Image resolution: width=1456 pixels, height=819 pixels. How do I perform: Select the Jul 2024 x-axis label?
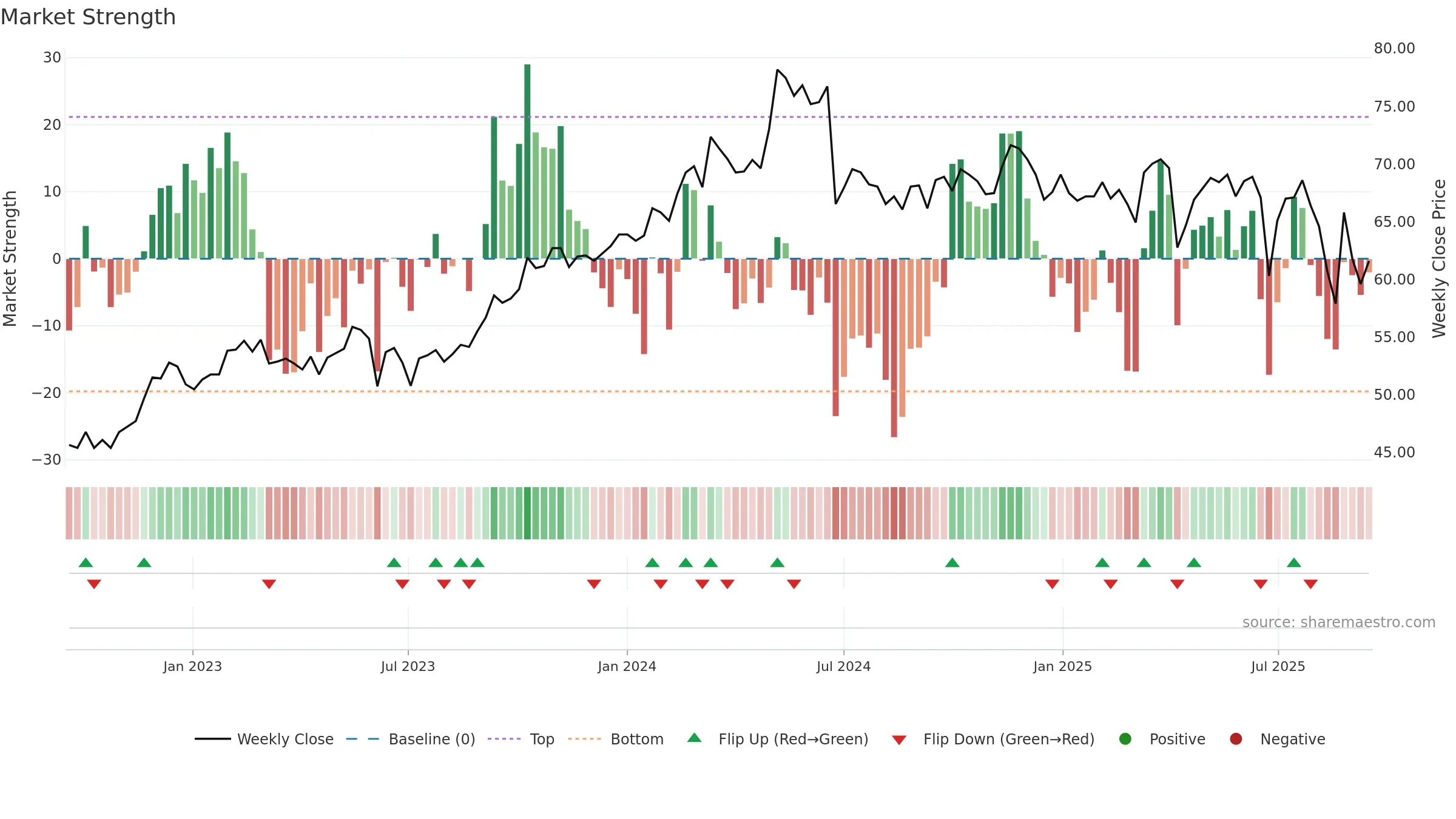[843, 667]
